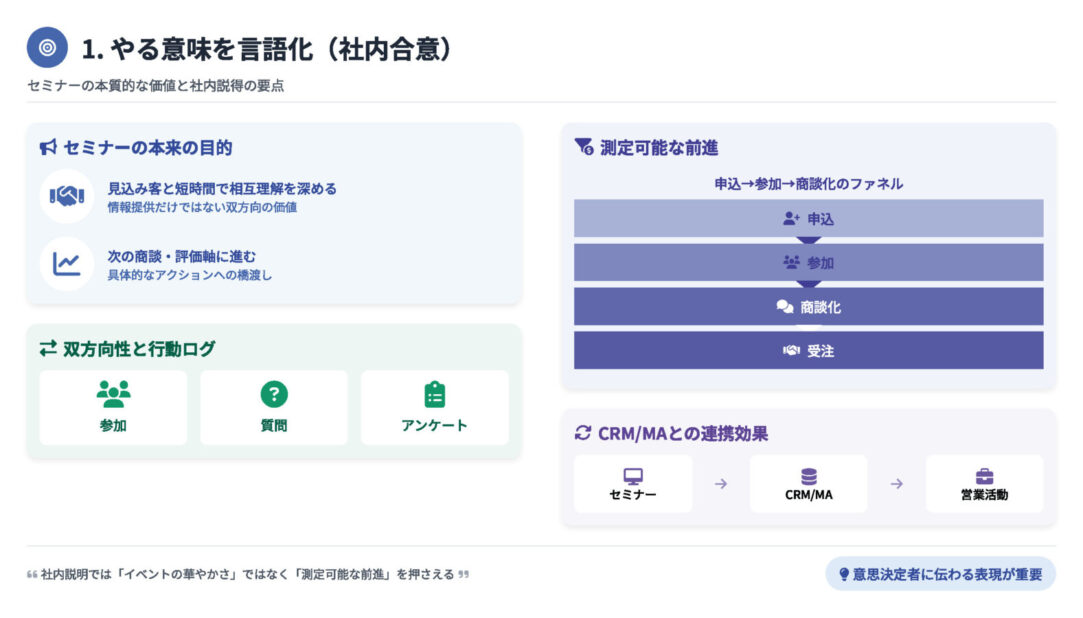Select the 申込 funnel stage bar
Image resolution: width=1083 pixels, height=618 pixels.
(808, 218)
